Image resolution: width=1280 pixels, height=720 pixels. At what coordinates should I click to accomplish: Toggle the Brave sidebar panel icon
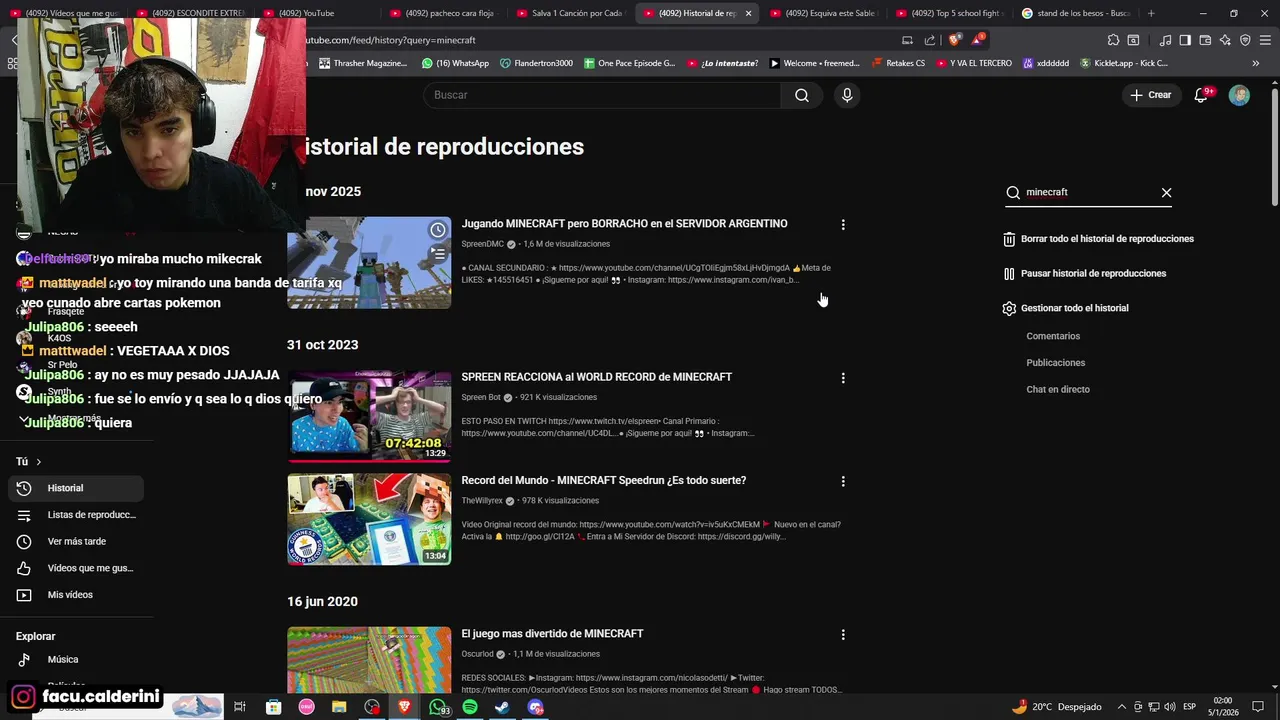pos(1185,40)
